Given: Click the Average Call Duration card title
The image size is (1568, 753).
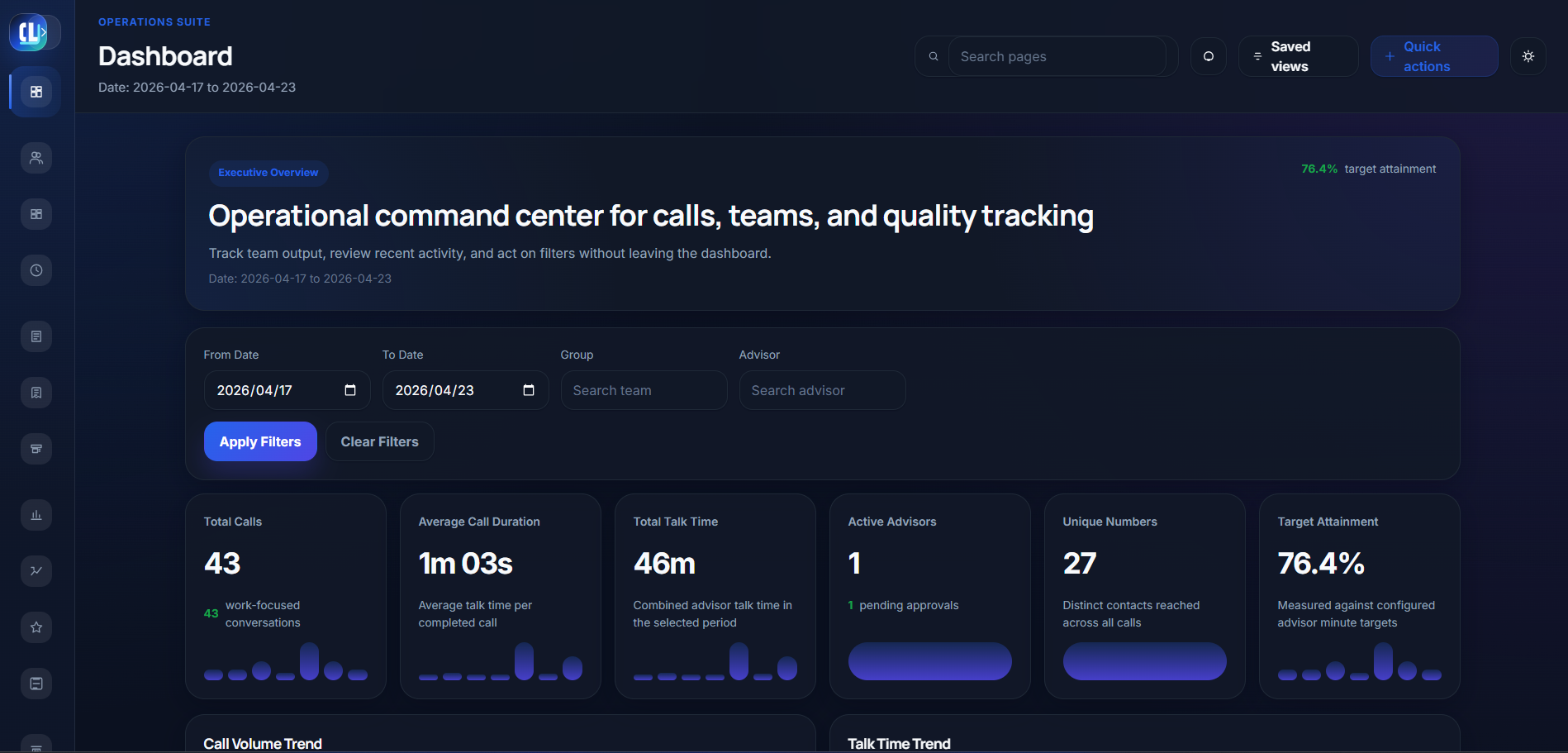Looking at the screenshot, I should click(479, 522).
